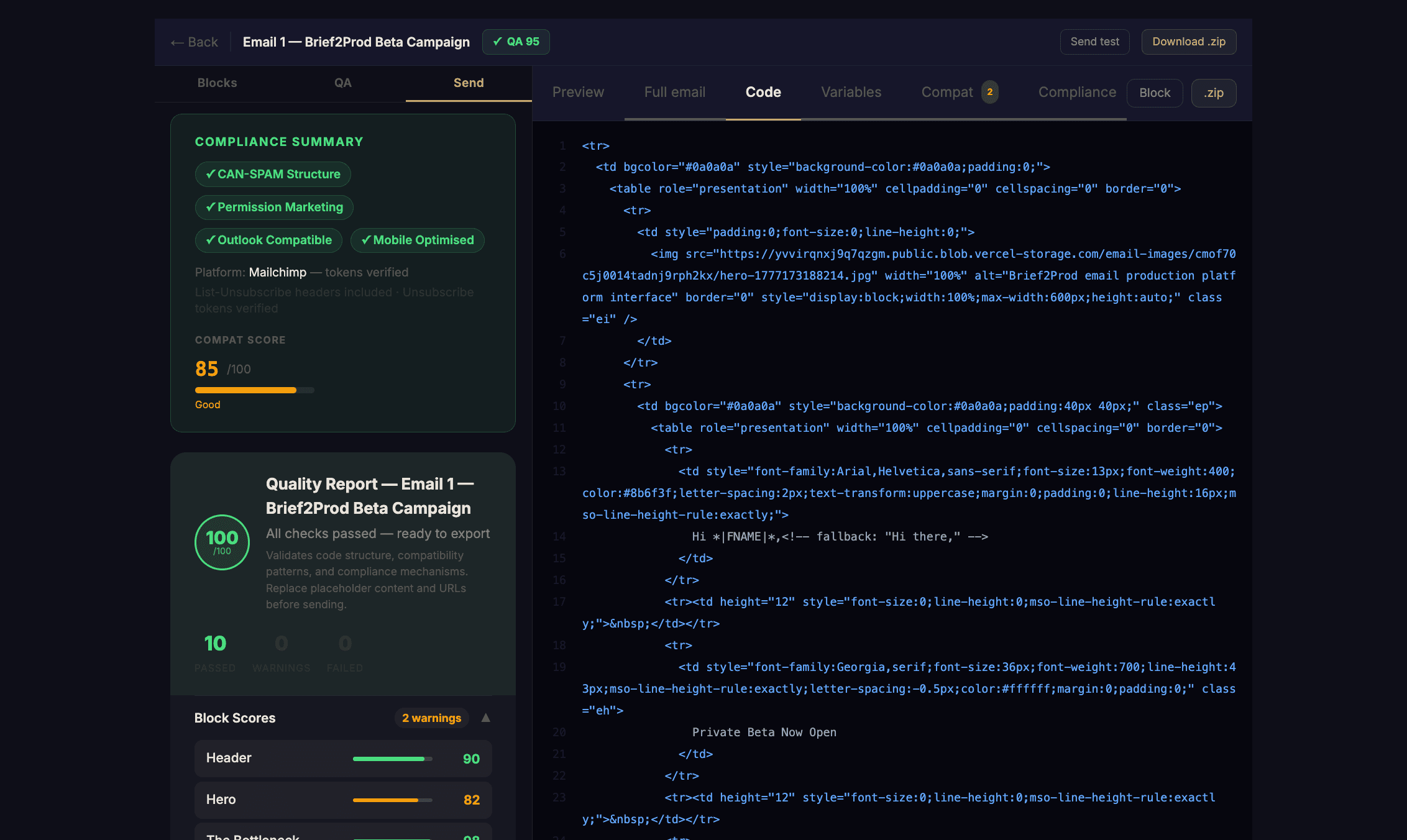Open the Header block score row
The width and height of the screenshot is (1407, 840).
(x=343, y=758)
